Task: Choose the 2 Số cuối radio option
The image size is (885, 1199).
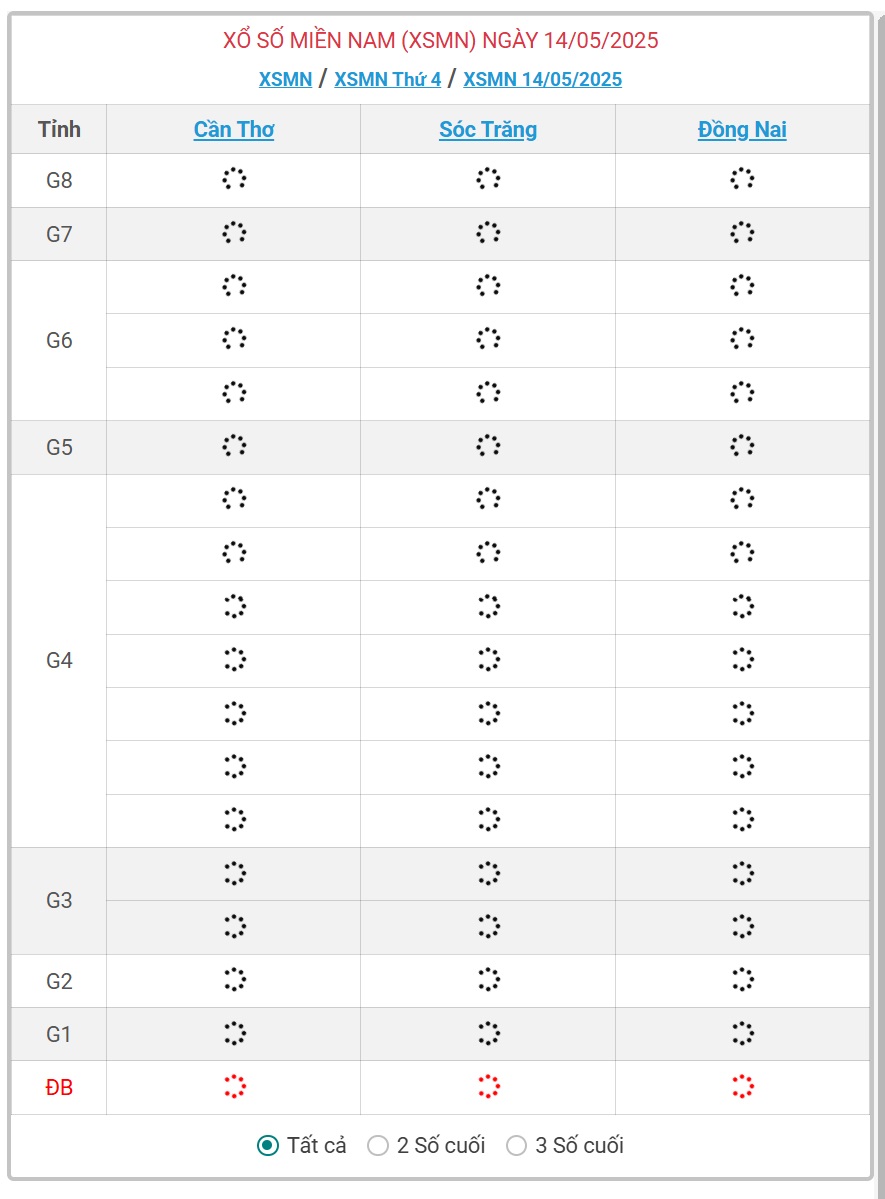Action: (x=378, y=1146)
